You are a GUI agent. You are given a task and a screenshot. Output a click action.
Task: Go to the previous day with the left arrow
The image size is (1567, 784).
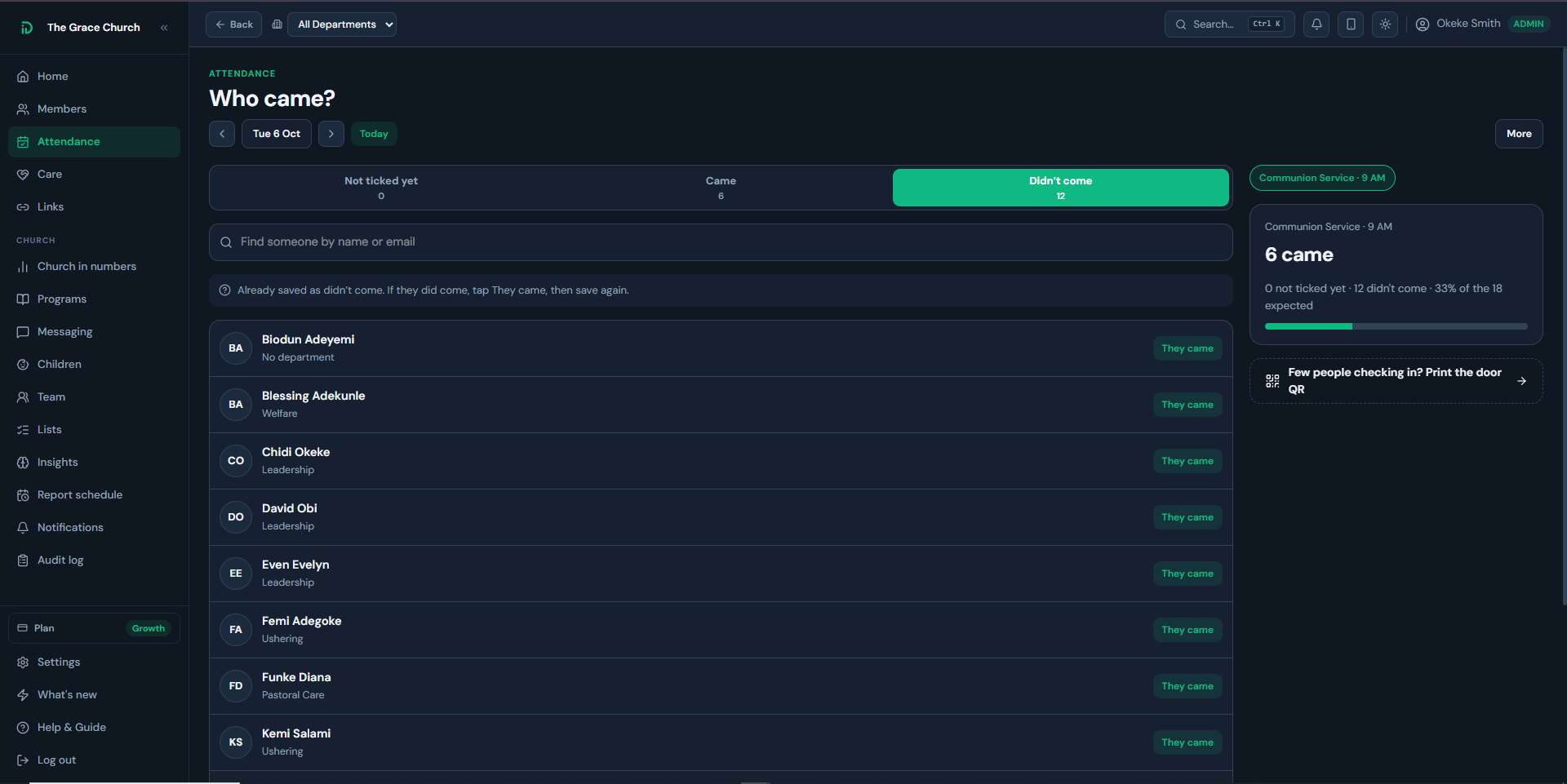pyautogui.click(x=222, y=134)
